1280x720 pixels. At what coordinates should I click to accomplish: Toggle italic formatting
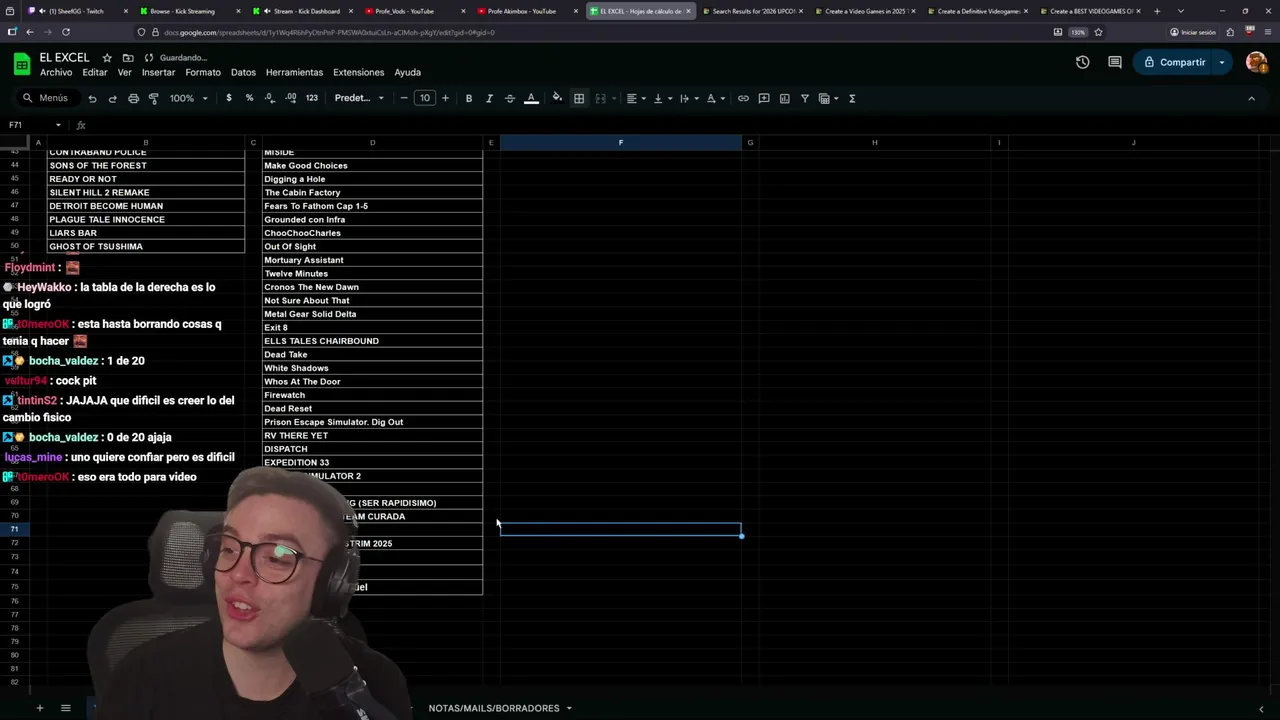489,98
